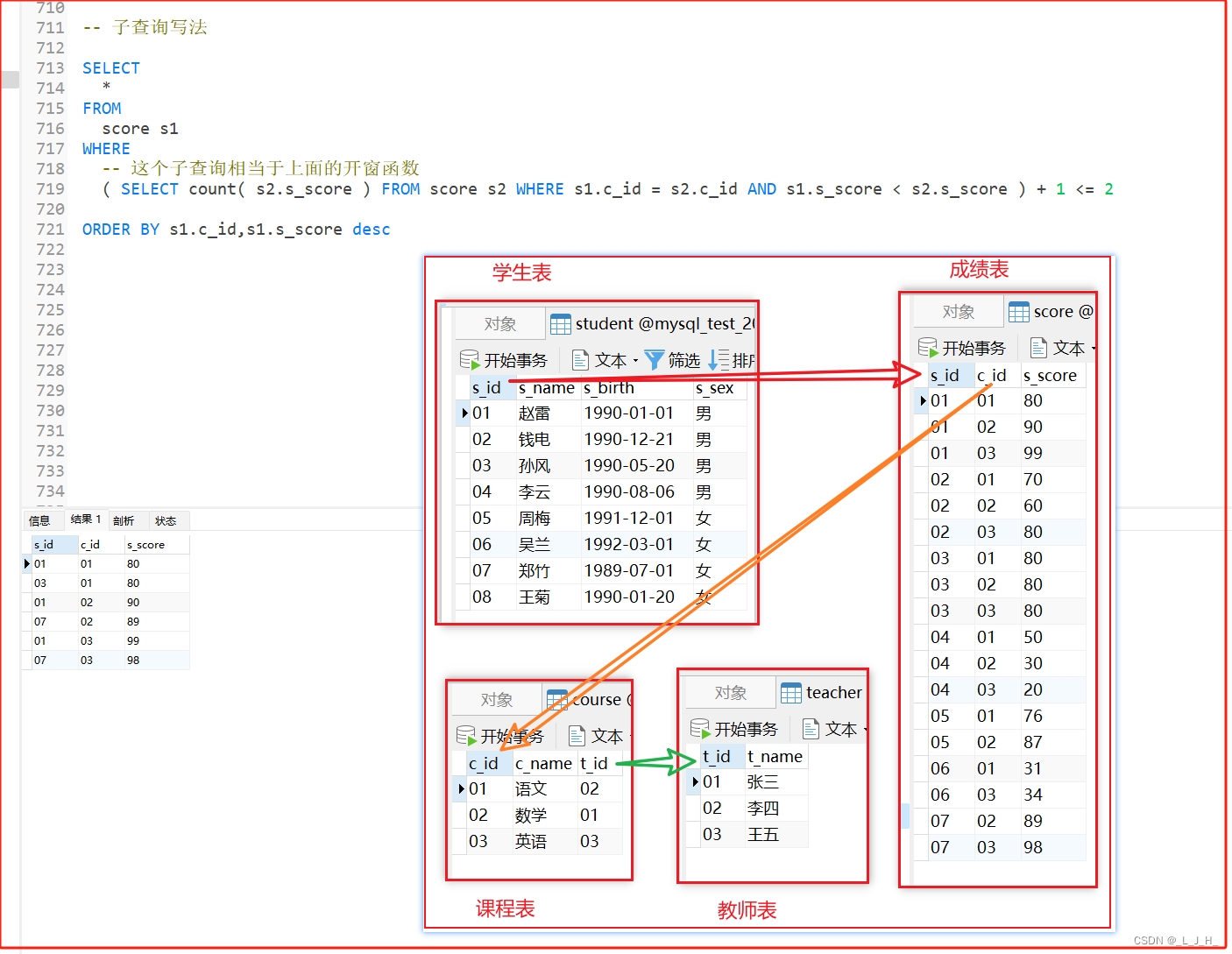
Task: Click begin-transaction icon in score window
Action: (x=928, y=348)
